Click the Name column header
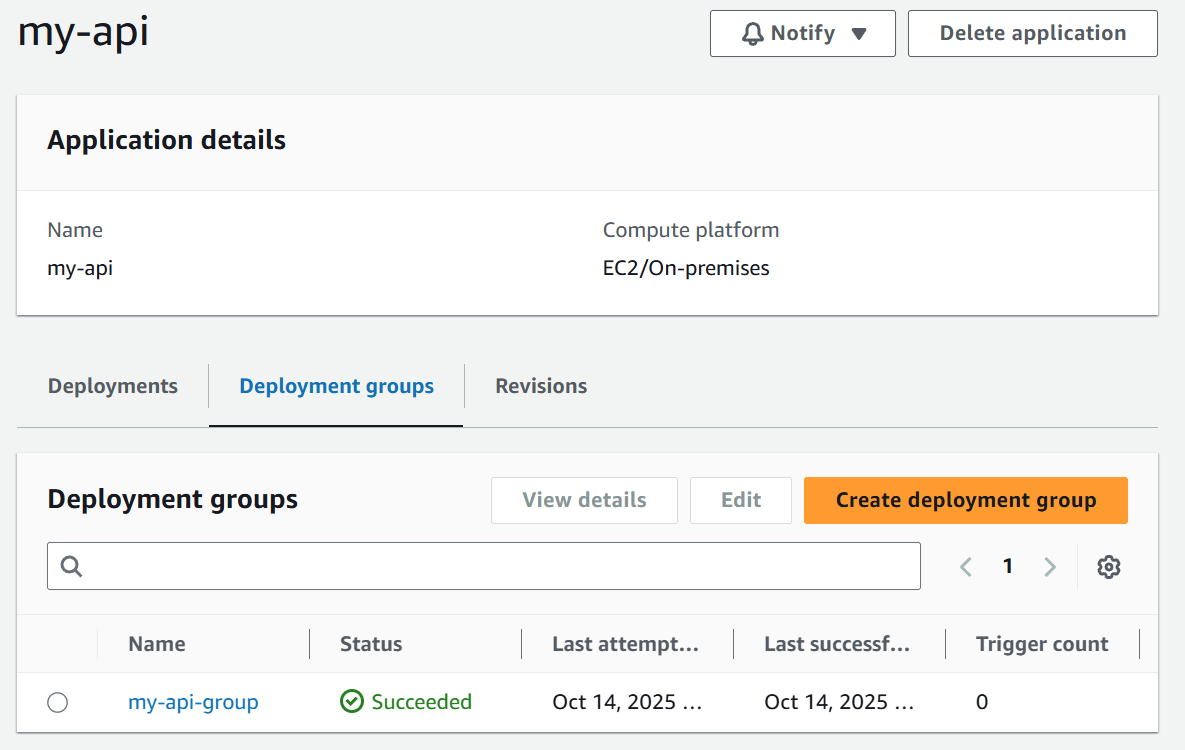This screenshot has height=750, width=1185. (x=157, y=644)
